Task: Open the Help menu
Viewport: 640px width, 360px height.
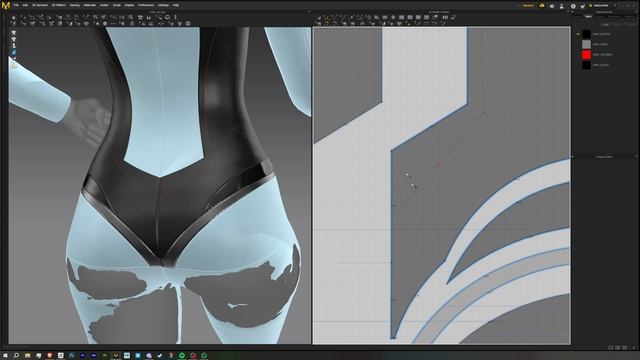Action: [x=176, y=5]
